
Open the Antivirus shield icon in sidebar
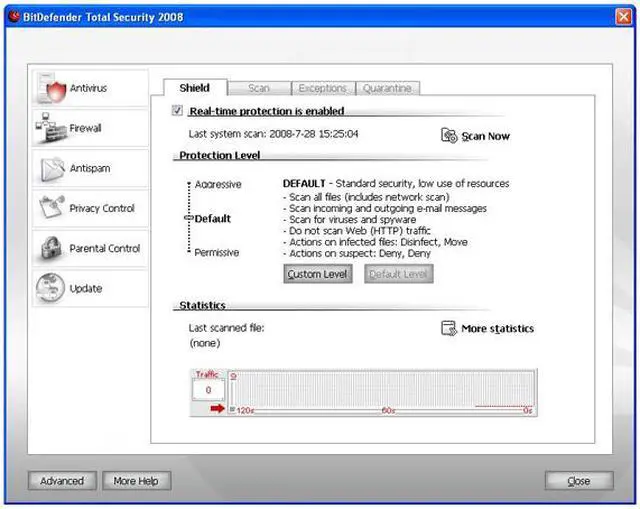point(51,90)
